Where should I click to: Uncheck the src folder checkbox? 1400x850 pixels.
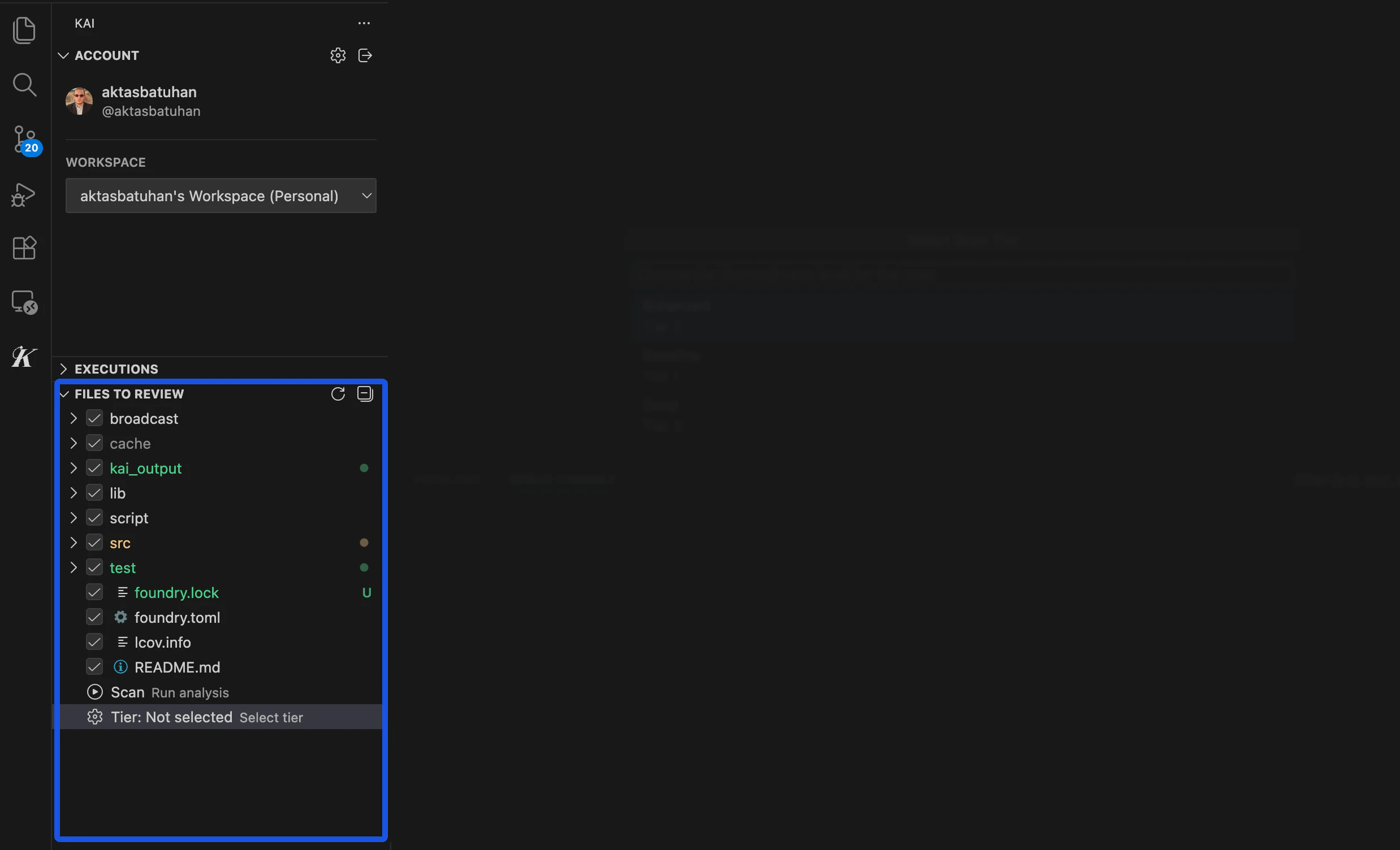pyautogui.click(x=94, y=542)
